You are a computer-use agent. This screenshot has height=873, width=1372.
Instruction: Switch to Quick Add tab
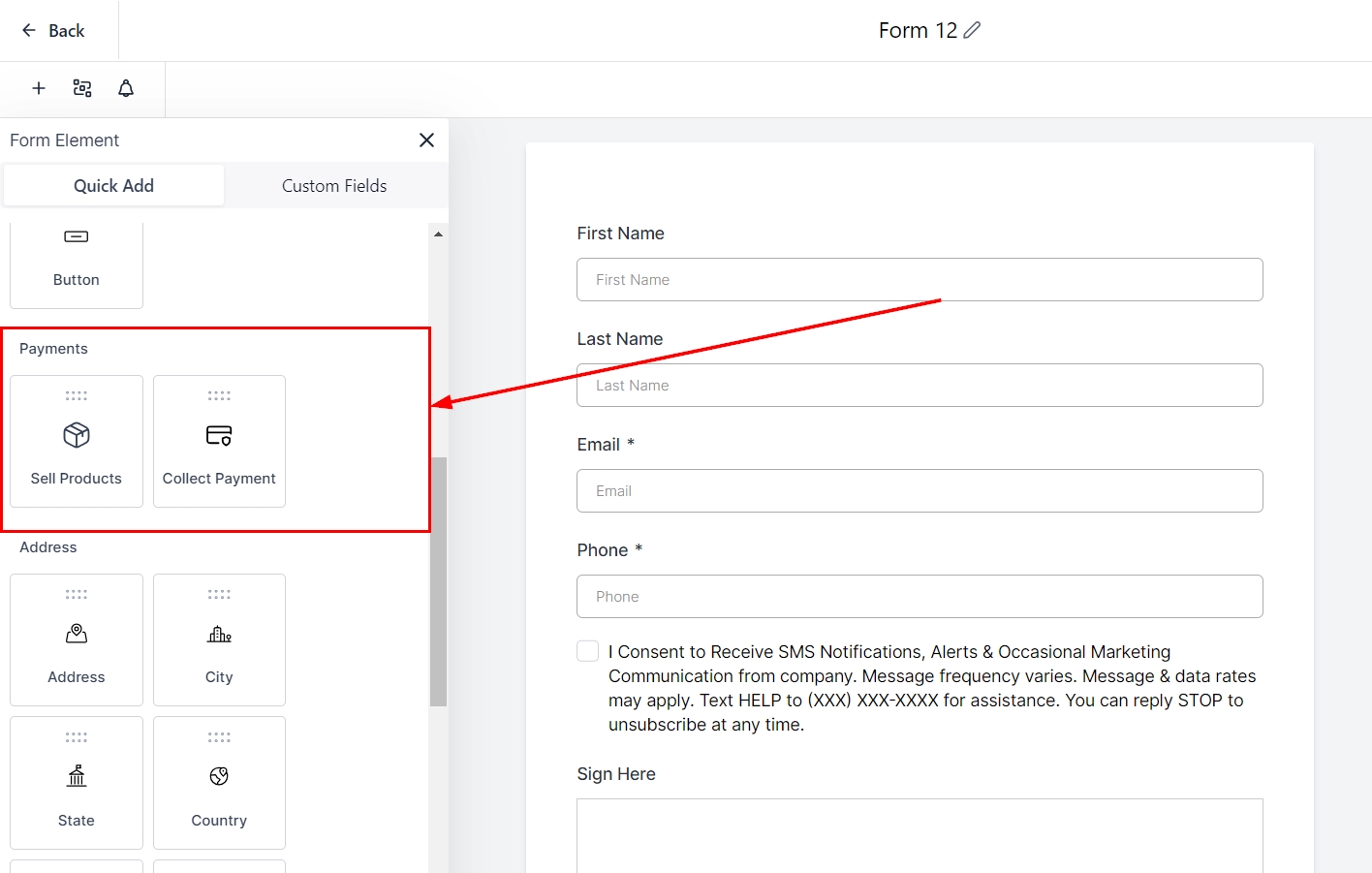tap(113, 186)
